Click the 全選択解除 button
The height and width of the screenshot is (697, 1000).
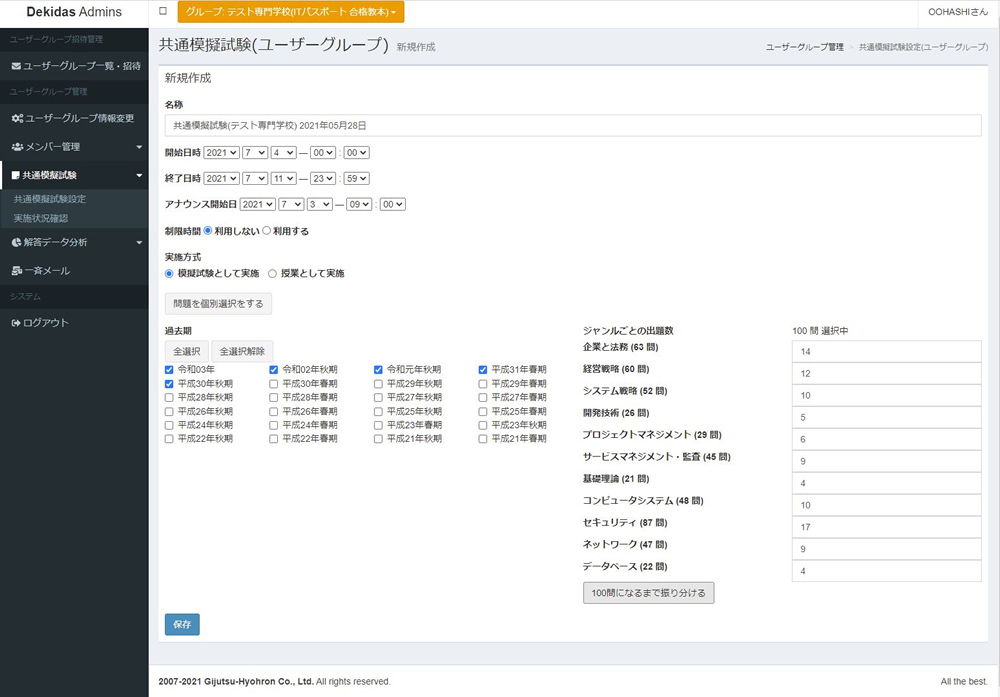click(242, 351)
